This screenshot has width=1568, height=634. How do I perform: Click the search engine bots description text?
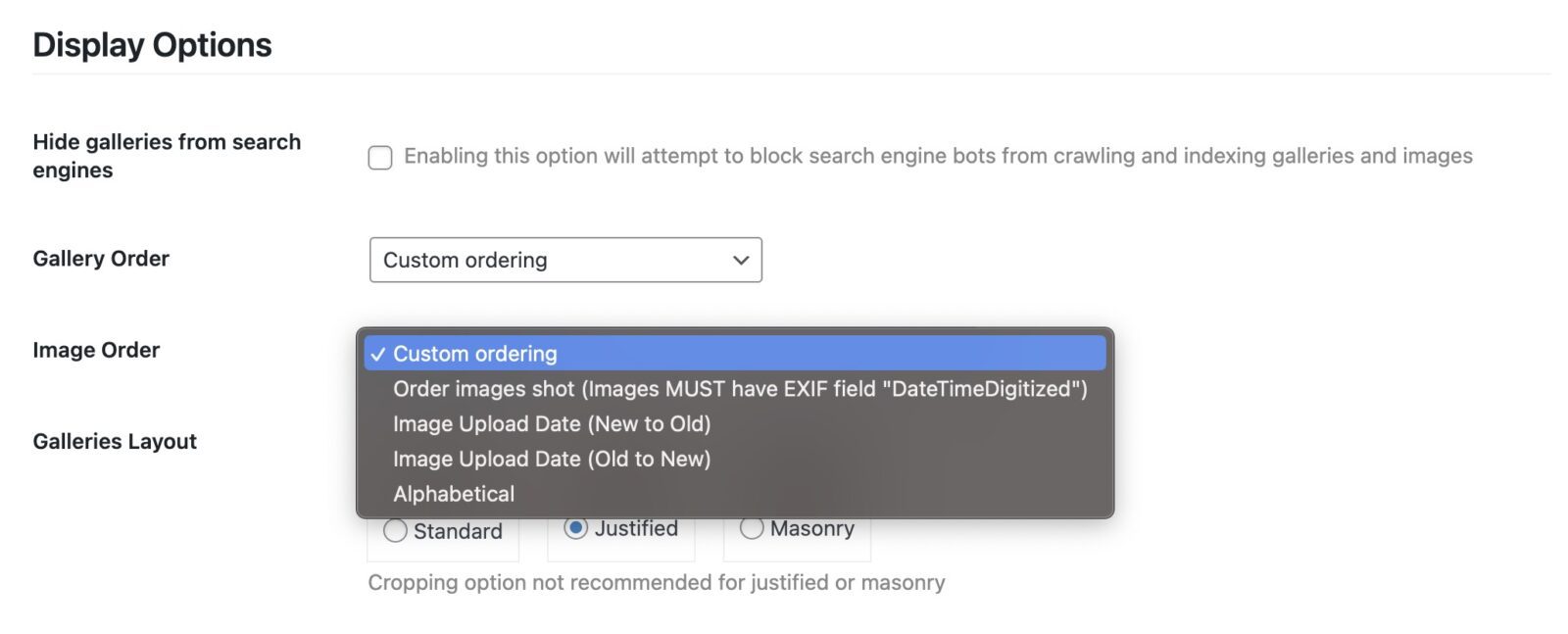pyautogui.click(x=938, y=156)
